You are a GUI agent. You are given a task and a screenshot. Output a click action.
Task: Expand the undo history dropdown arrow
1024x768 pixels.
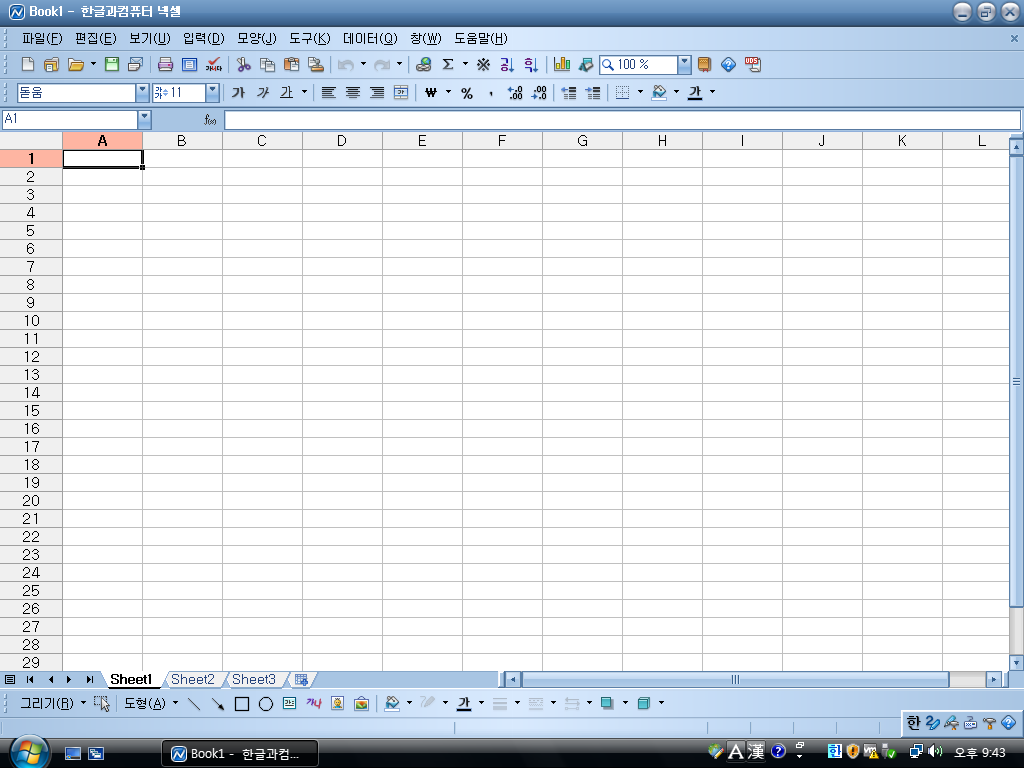pyautogui.click(x=363, y=64)
